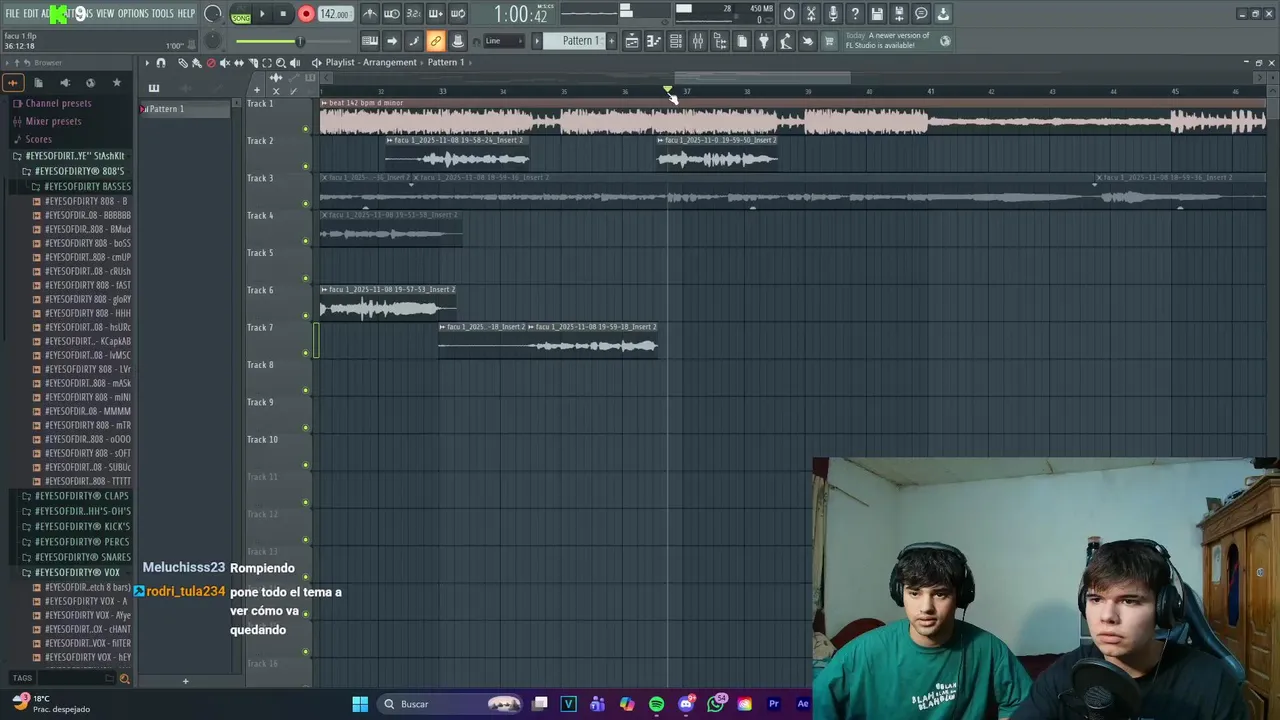Select the Playback speaker tool in playlist
The image size is (1280, 720).
click(295, 63)
